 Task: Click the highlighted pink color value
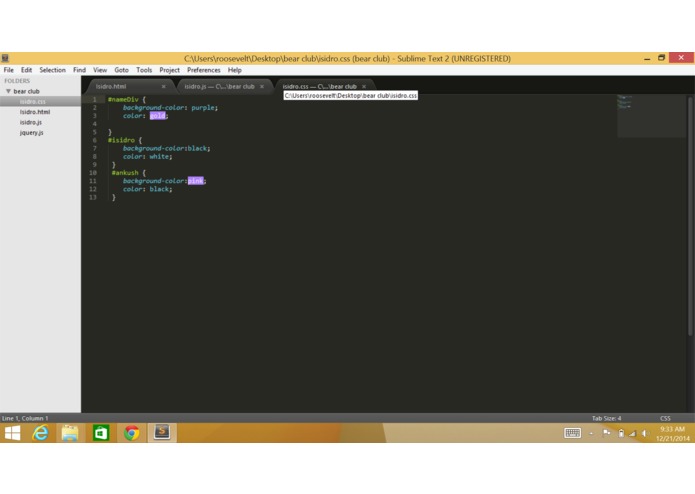(x=195, y=181)
